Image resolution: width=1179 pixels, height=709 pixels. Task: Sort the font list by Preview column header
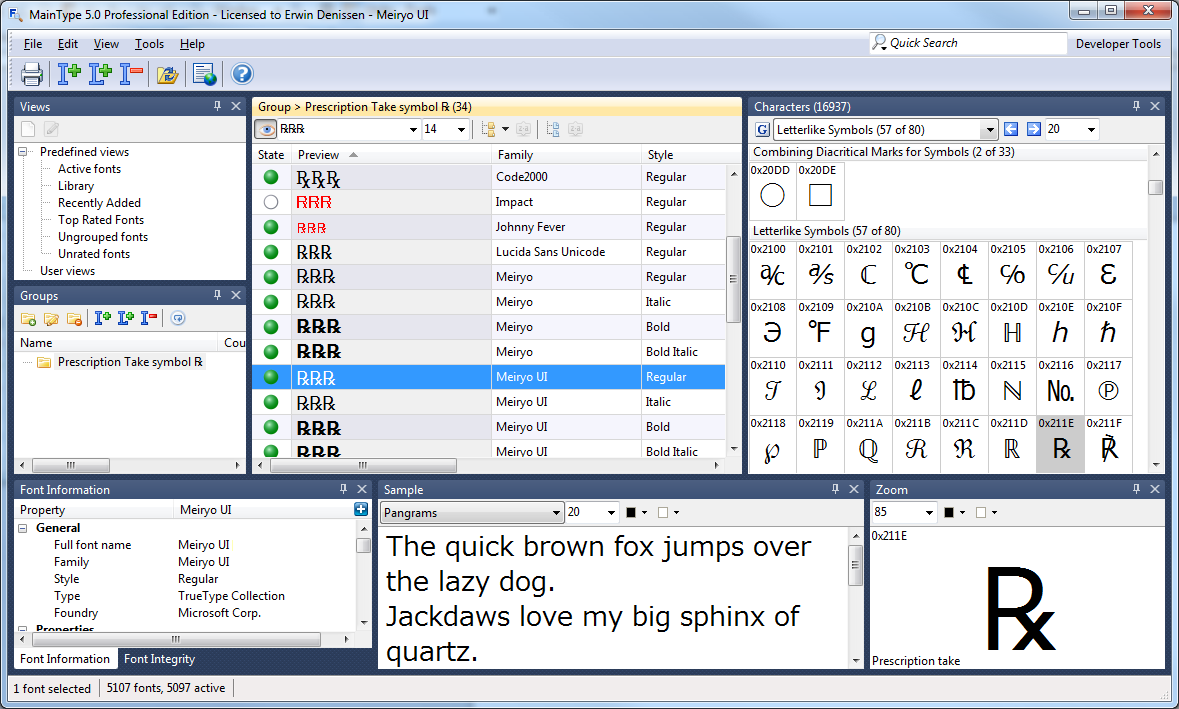point(391,155)
